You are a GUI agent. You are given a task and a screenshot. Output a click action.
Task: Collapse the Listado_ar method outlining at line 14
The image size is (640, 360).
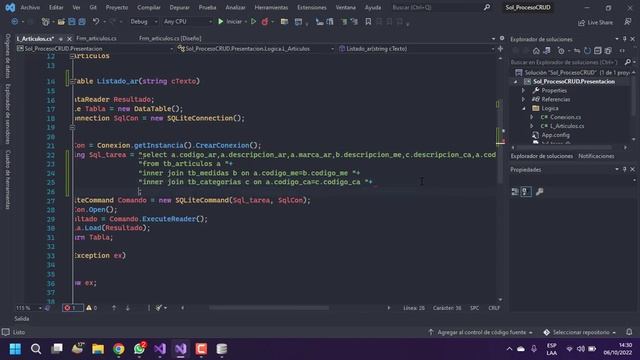[72, 81]
